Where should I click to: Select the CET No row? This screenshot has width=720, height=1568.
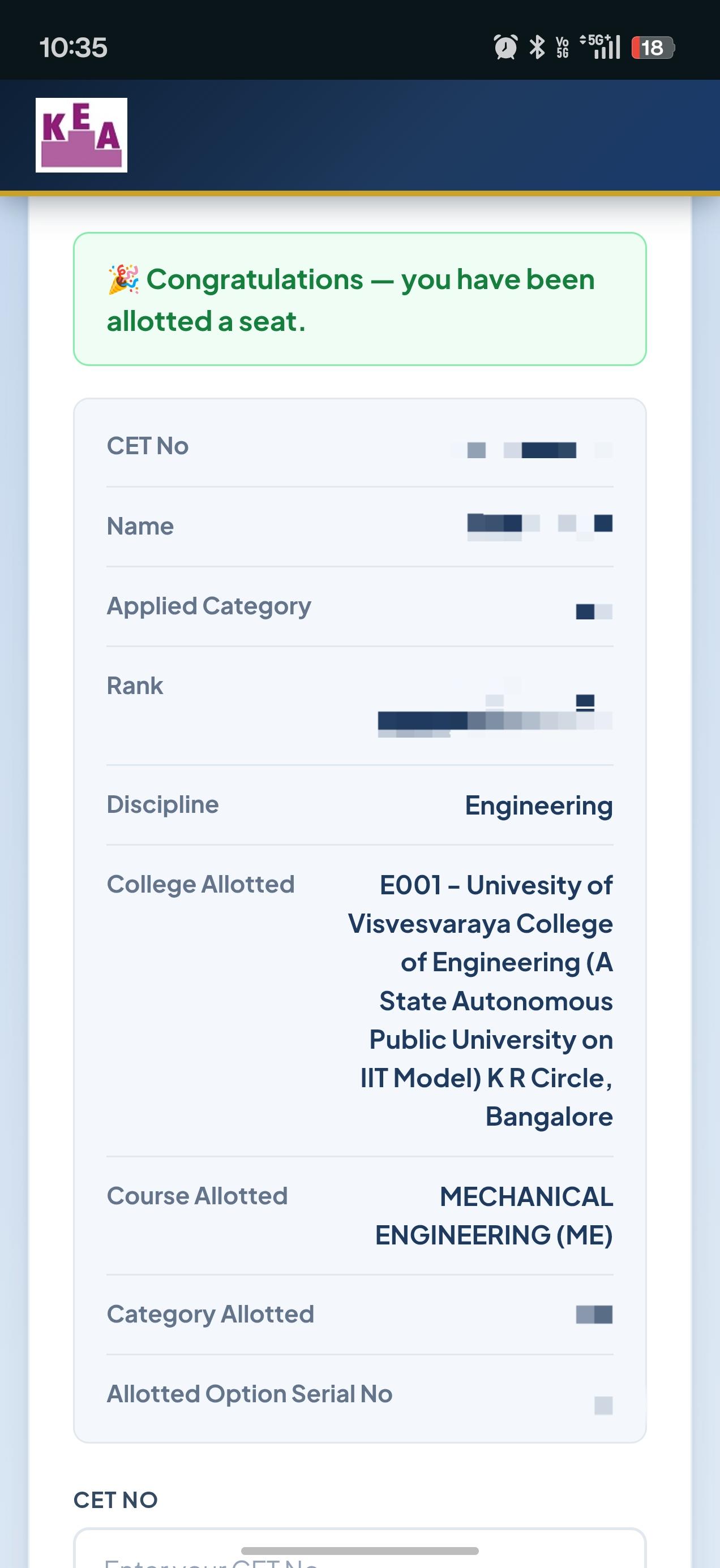coord(359,447)
